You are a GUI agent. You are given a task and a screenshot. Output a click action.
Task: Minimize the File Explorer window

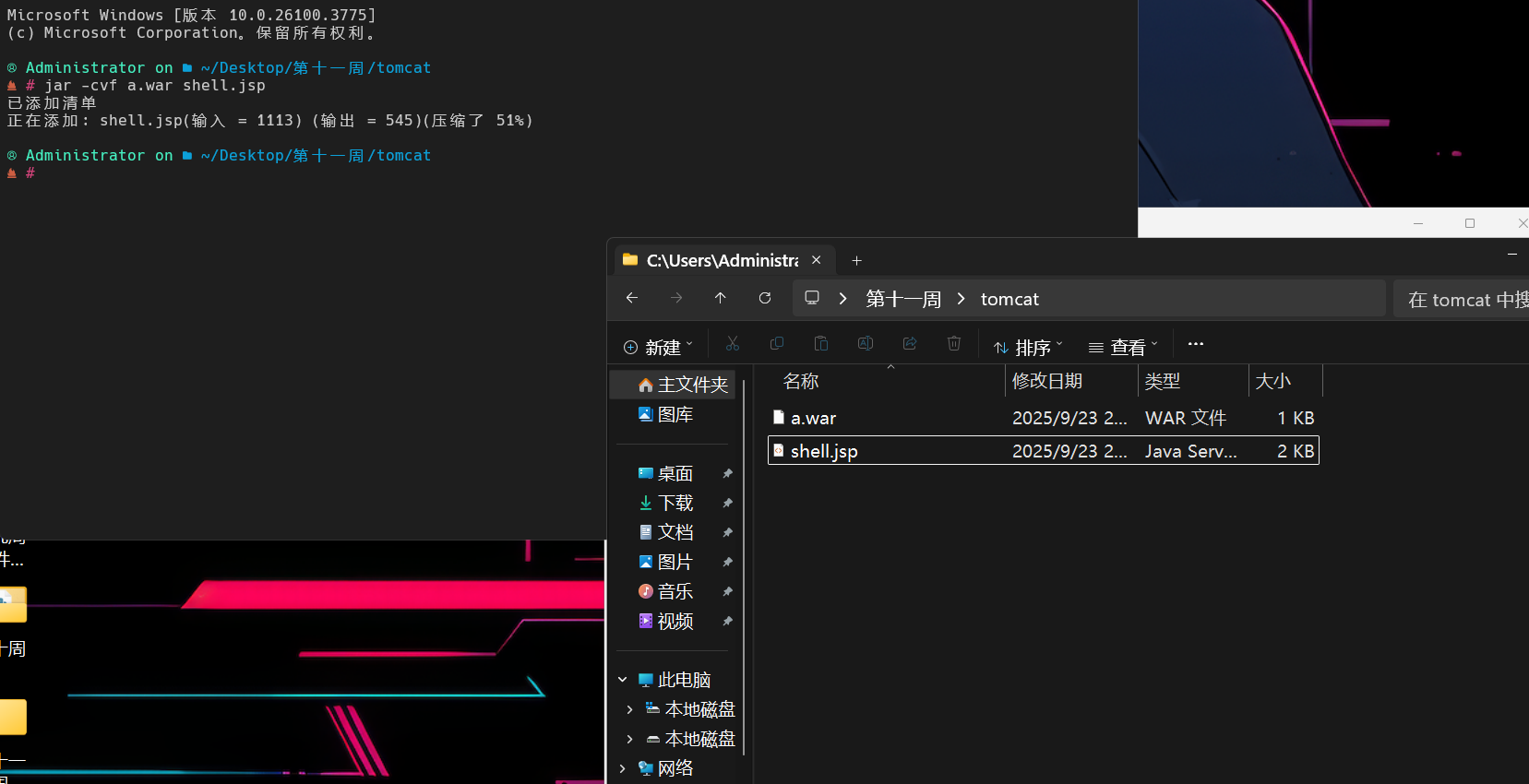[1511, 254]
